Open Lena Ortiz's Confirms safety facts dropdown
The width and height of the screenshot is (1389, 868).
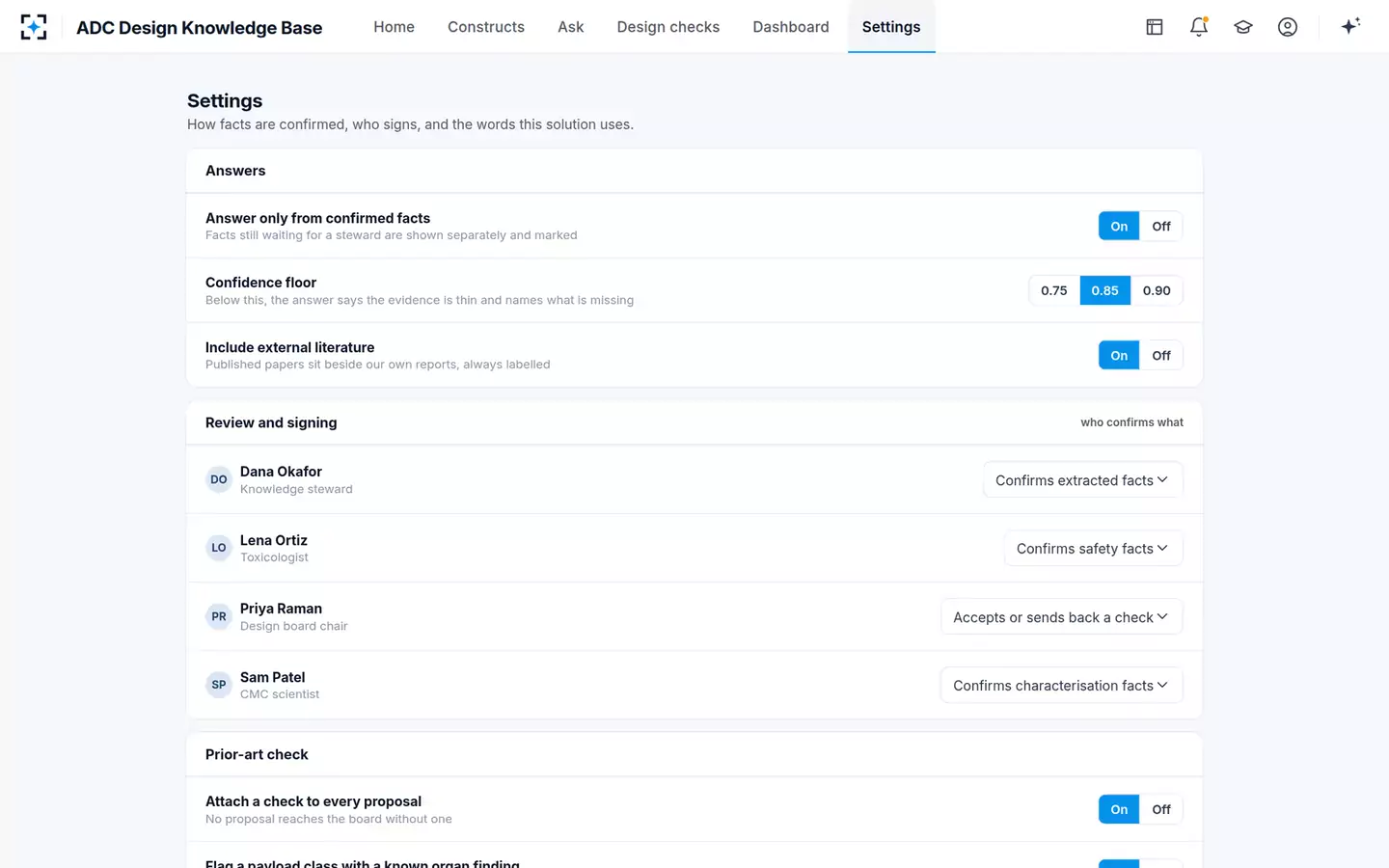[x=1093, y=549]
